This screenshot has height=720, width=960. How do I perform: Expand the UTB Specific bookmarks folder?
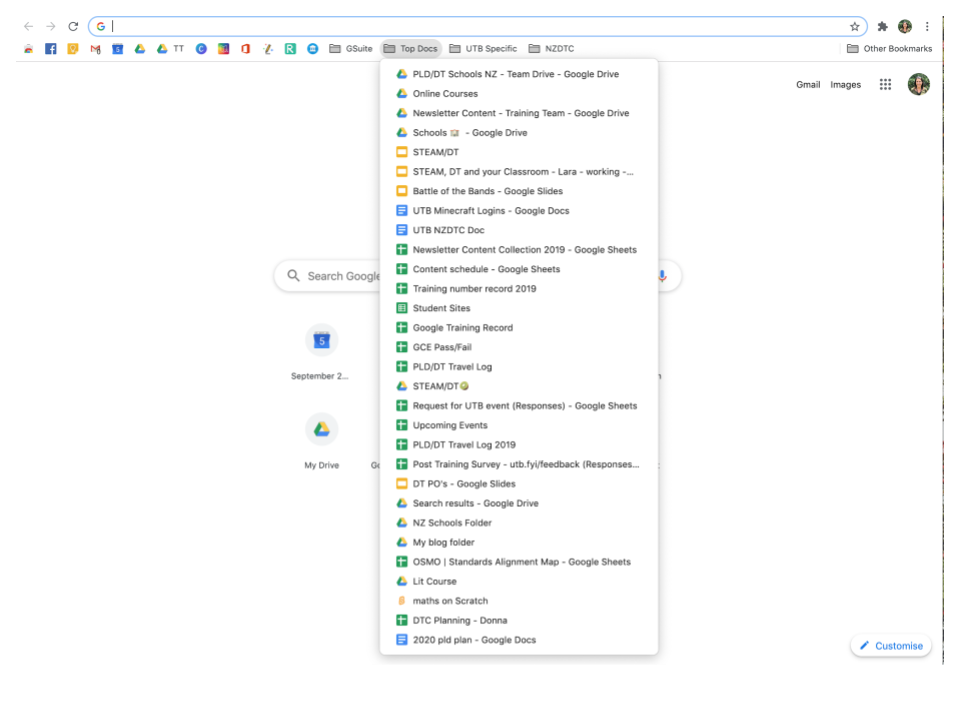[483, 49]
